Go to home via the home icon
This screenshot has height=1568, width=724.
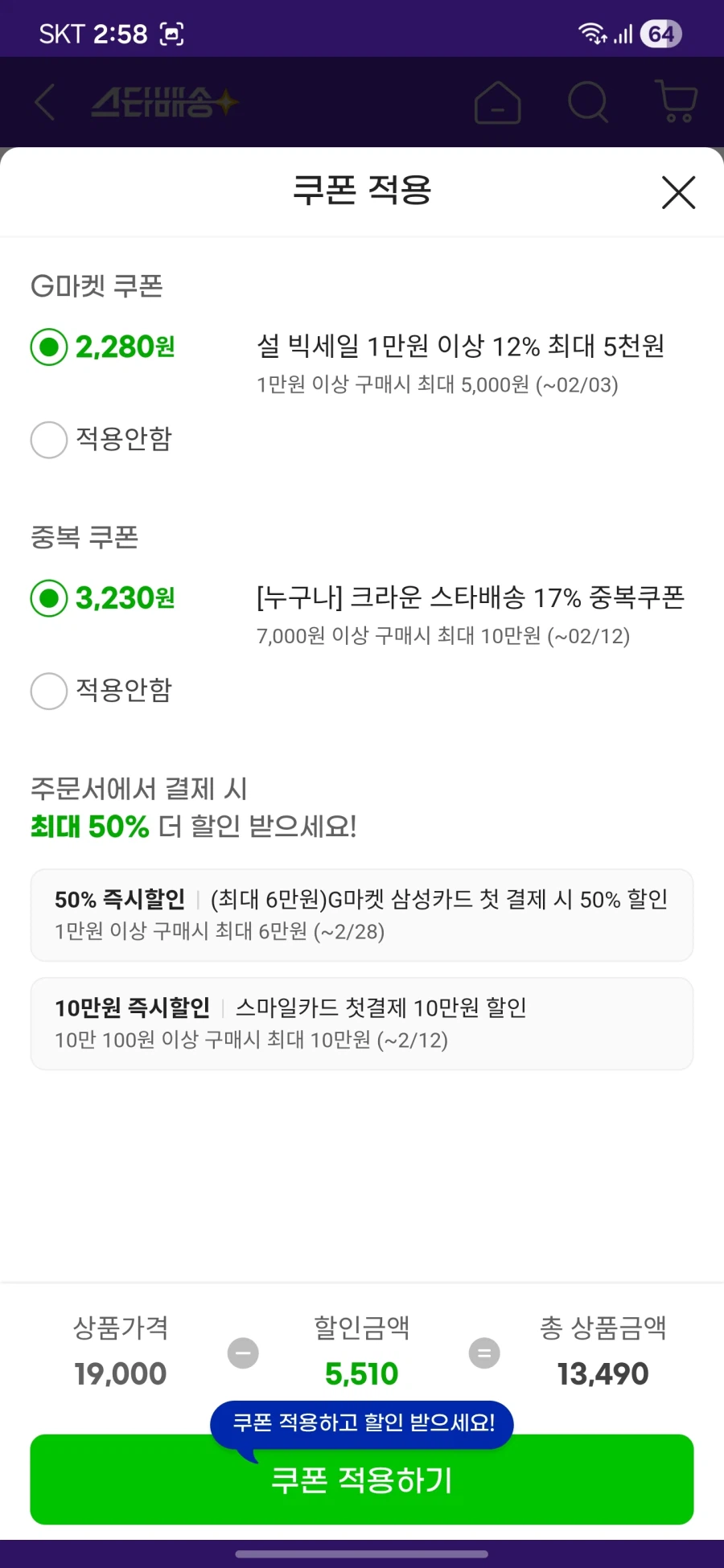click(498, 102)
